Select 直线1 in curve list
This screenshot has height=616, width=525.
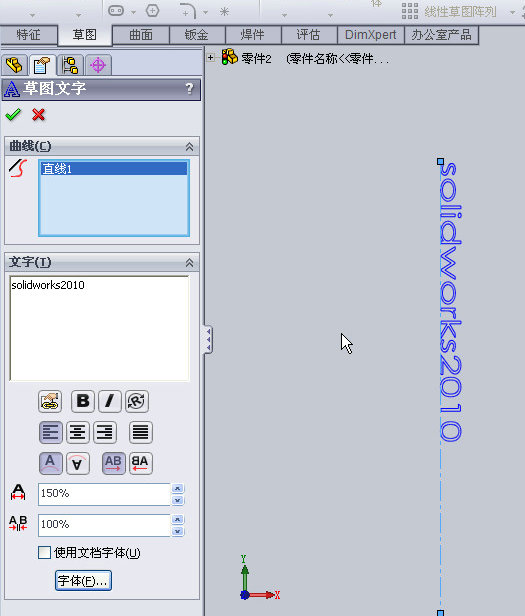pyautogui.click(x=114, y=169)
